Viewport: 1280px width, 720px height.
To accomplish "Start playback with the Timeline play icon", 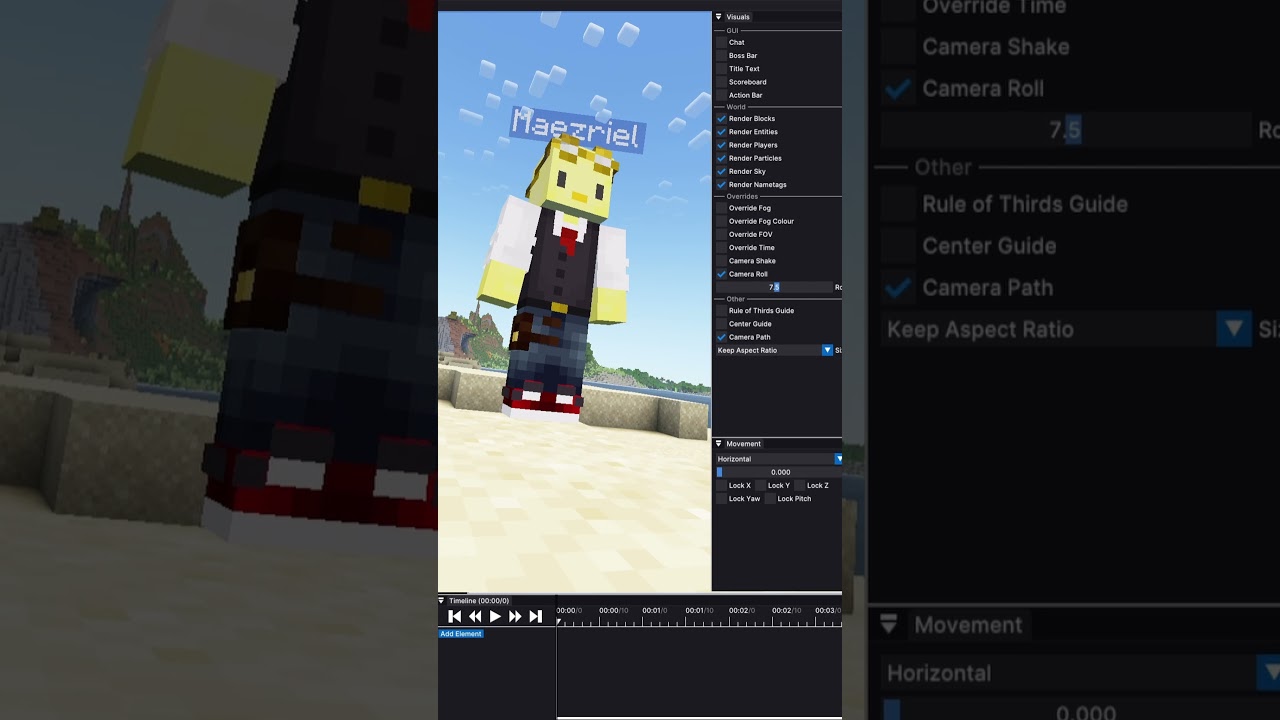I will click(495, 617).
